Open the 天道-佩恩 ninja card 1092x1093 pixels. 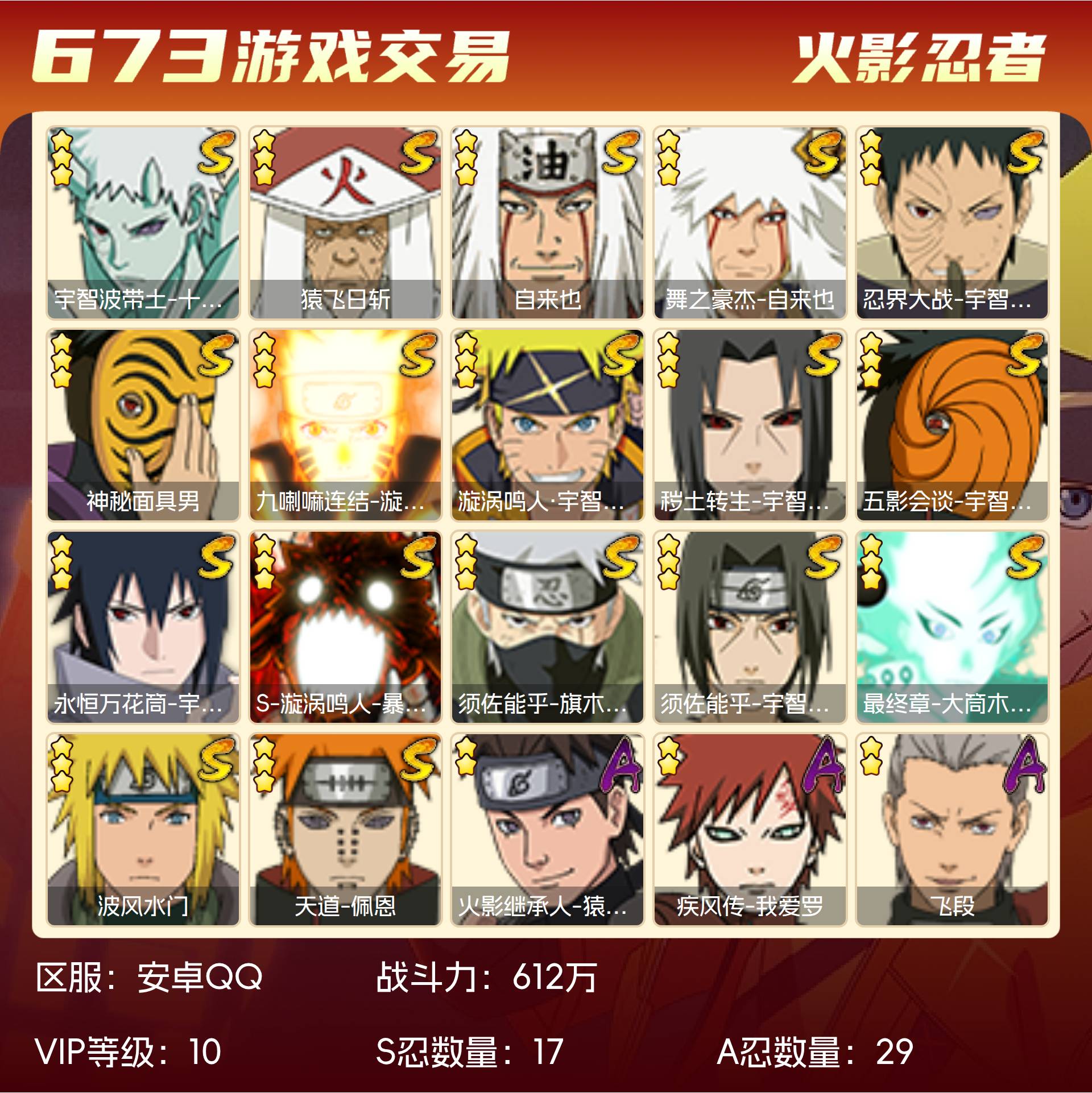coord(345,830)
